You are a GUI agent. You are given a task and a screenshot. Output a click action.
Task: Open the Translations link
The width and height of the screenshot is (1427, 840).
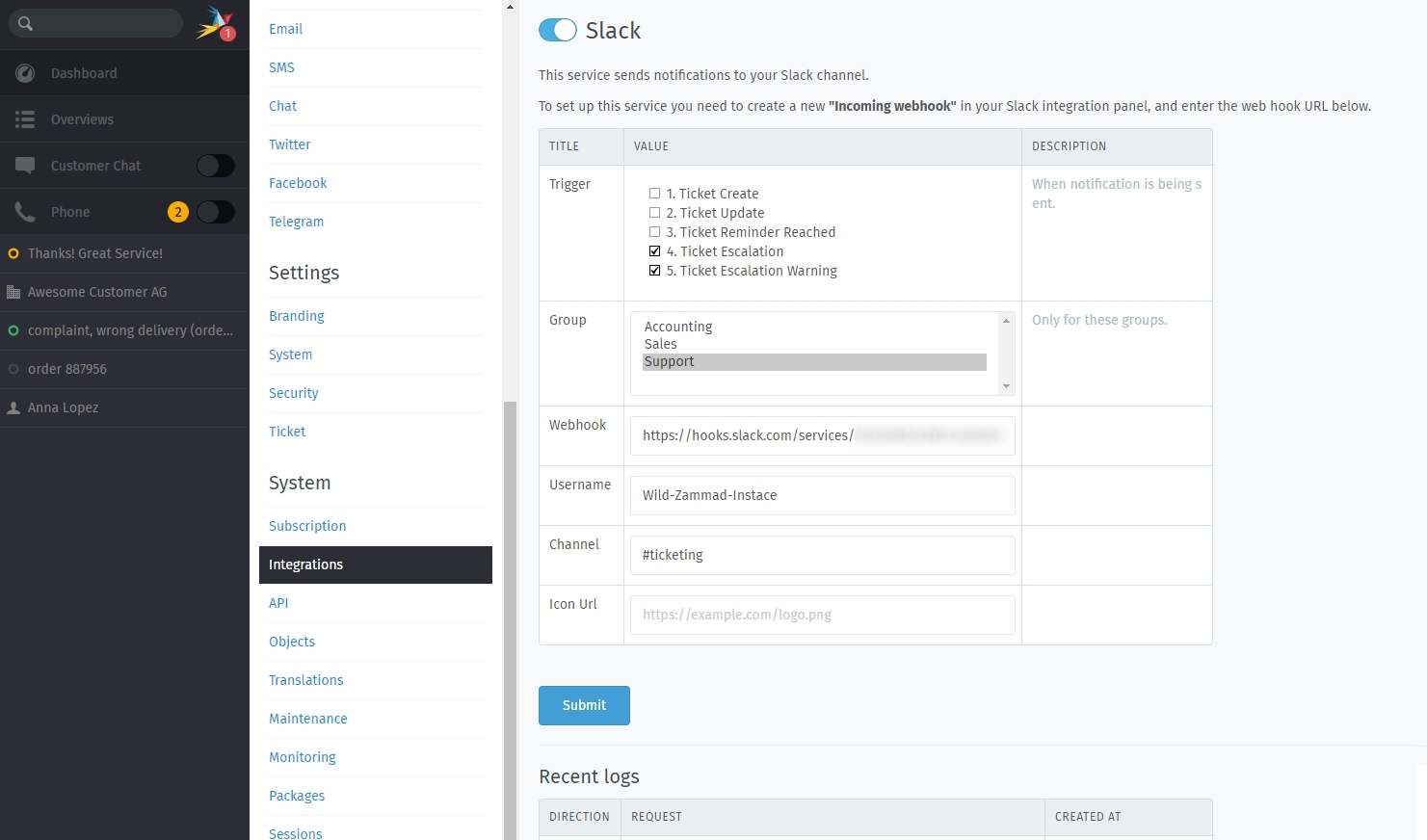(305, 680)
